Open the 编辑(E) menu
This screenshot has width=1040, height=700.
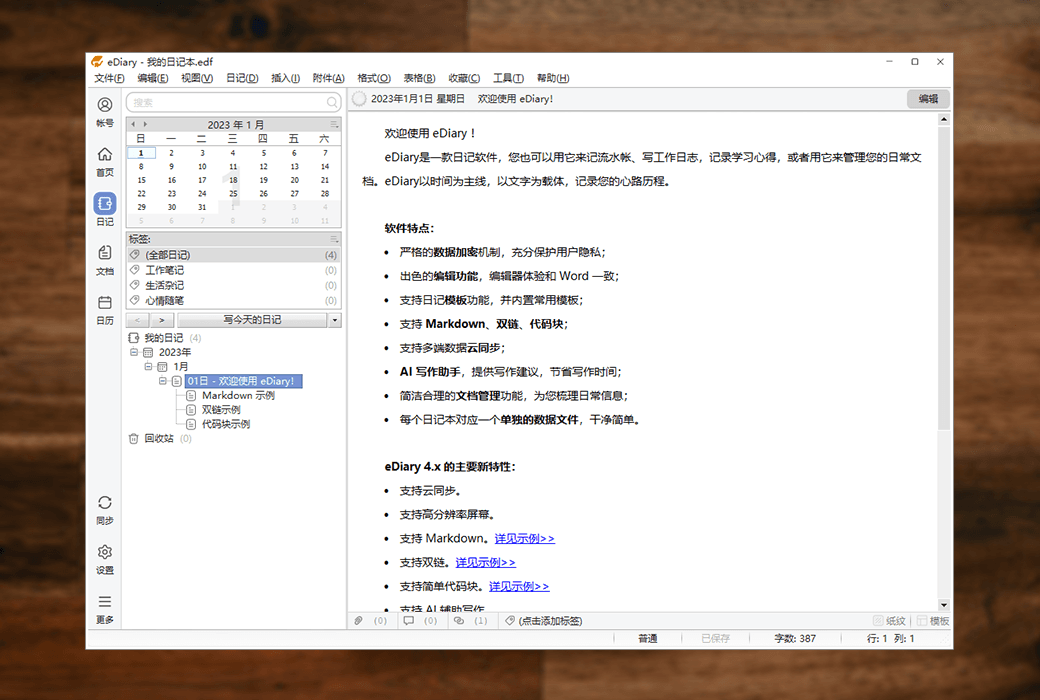tap(153, 78)
